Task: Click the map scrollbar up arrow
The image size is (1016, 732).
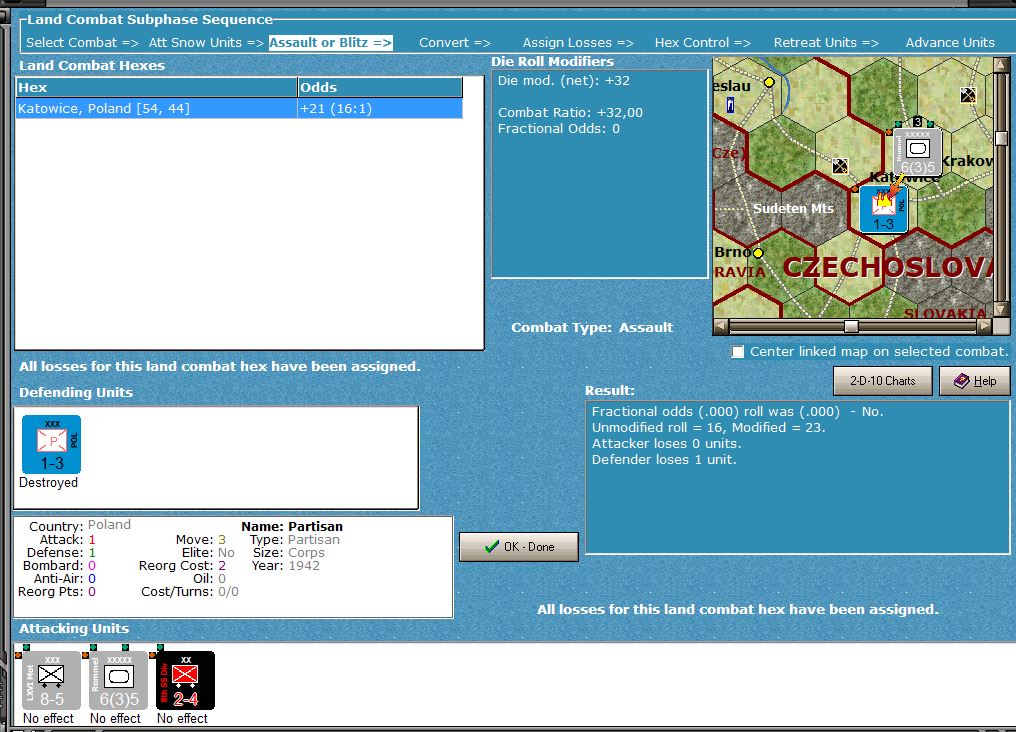Action: (x=1001, y=64)
